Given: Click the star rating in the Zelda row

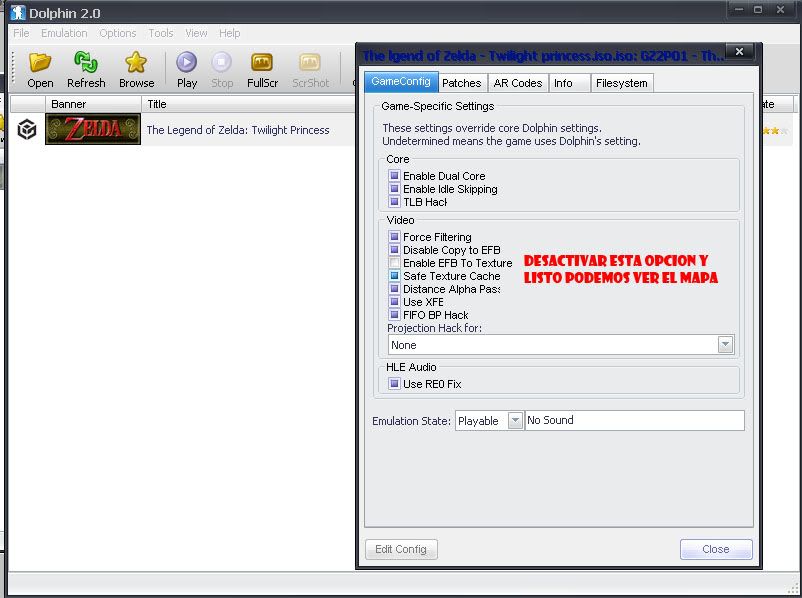Looking at the screenshot, I should tap(775, 130).
